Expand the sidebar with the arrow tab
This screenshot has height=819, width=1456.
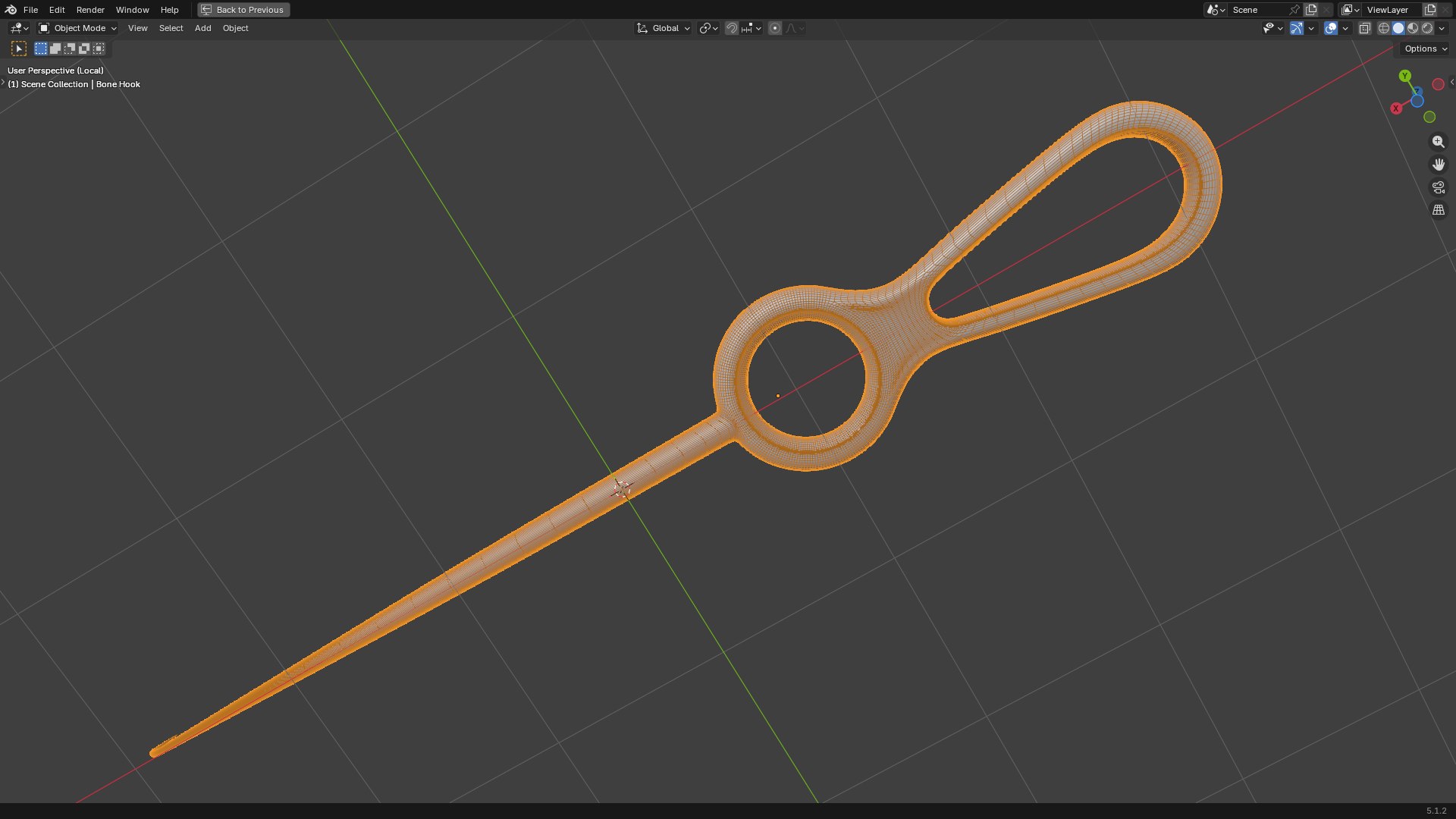click(1451, 82)
